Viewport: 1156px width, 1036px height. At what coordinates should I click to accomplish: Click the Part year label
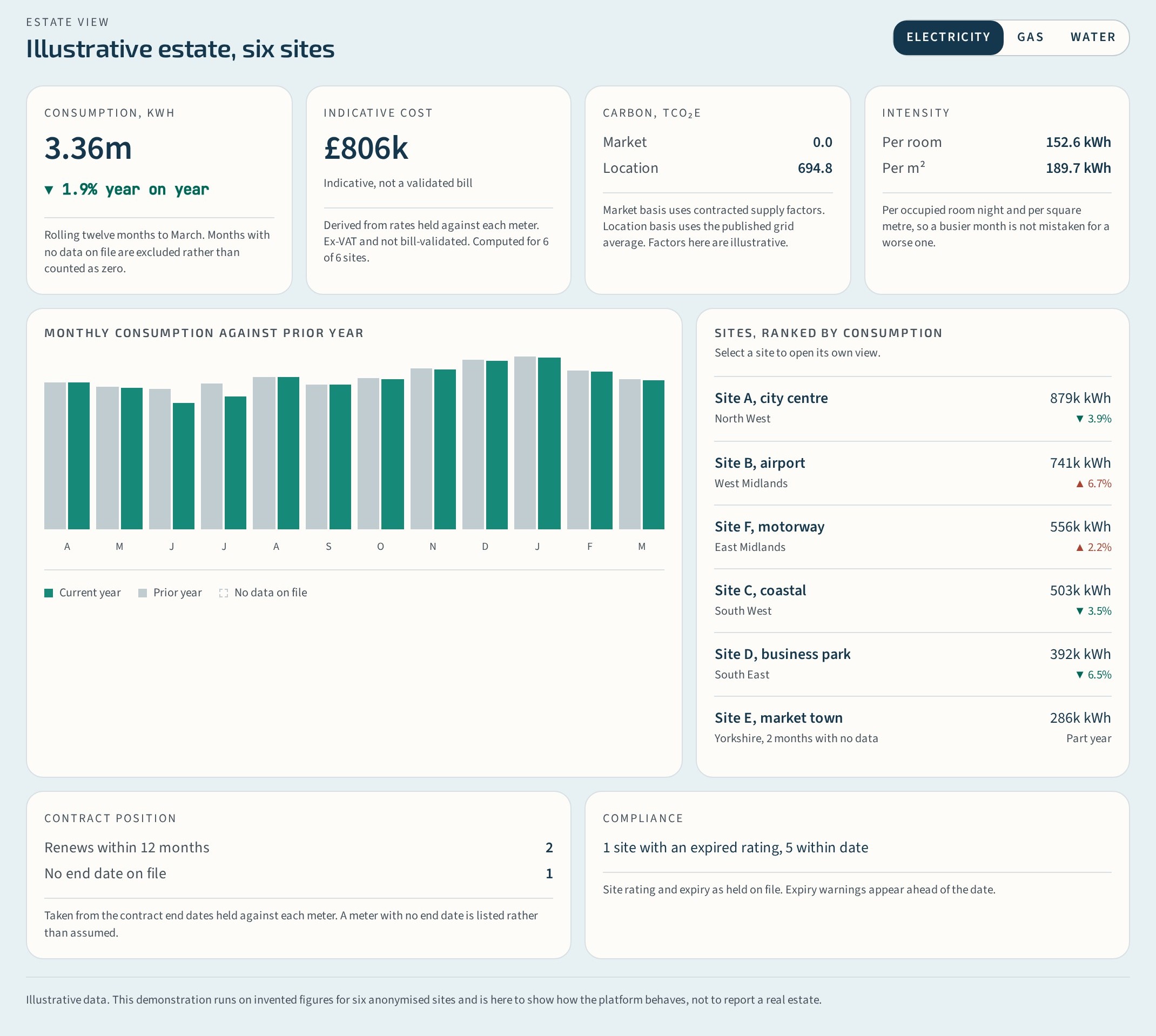(1088, 739)
